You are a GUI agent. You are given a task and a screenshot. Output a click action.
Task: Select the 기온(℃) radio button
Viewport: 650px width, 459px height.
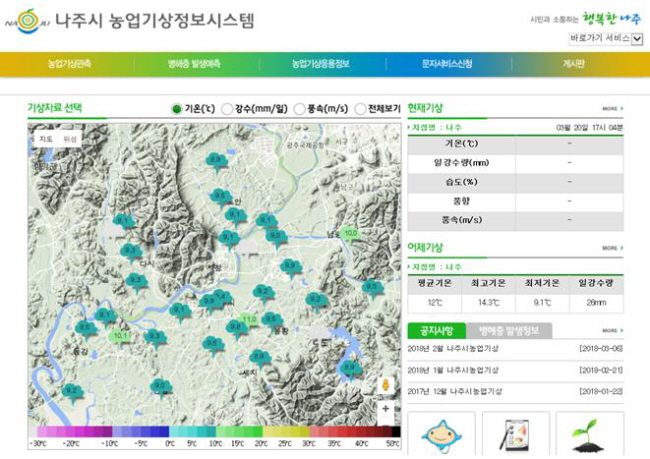pos(177,108)
